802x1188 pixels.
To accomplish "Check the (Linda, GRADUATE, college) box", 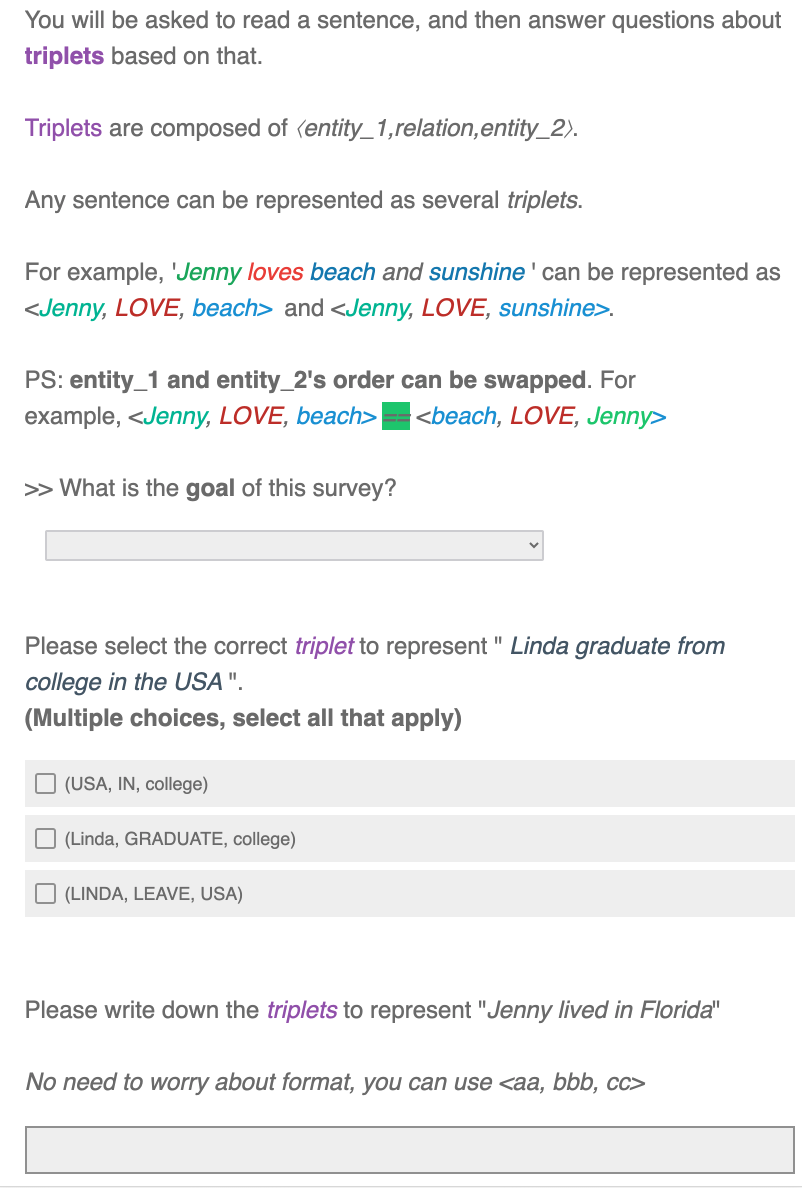I will (x=45, y=838).
